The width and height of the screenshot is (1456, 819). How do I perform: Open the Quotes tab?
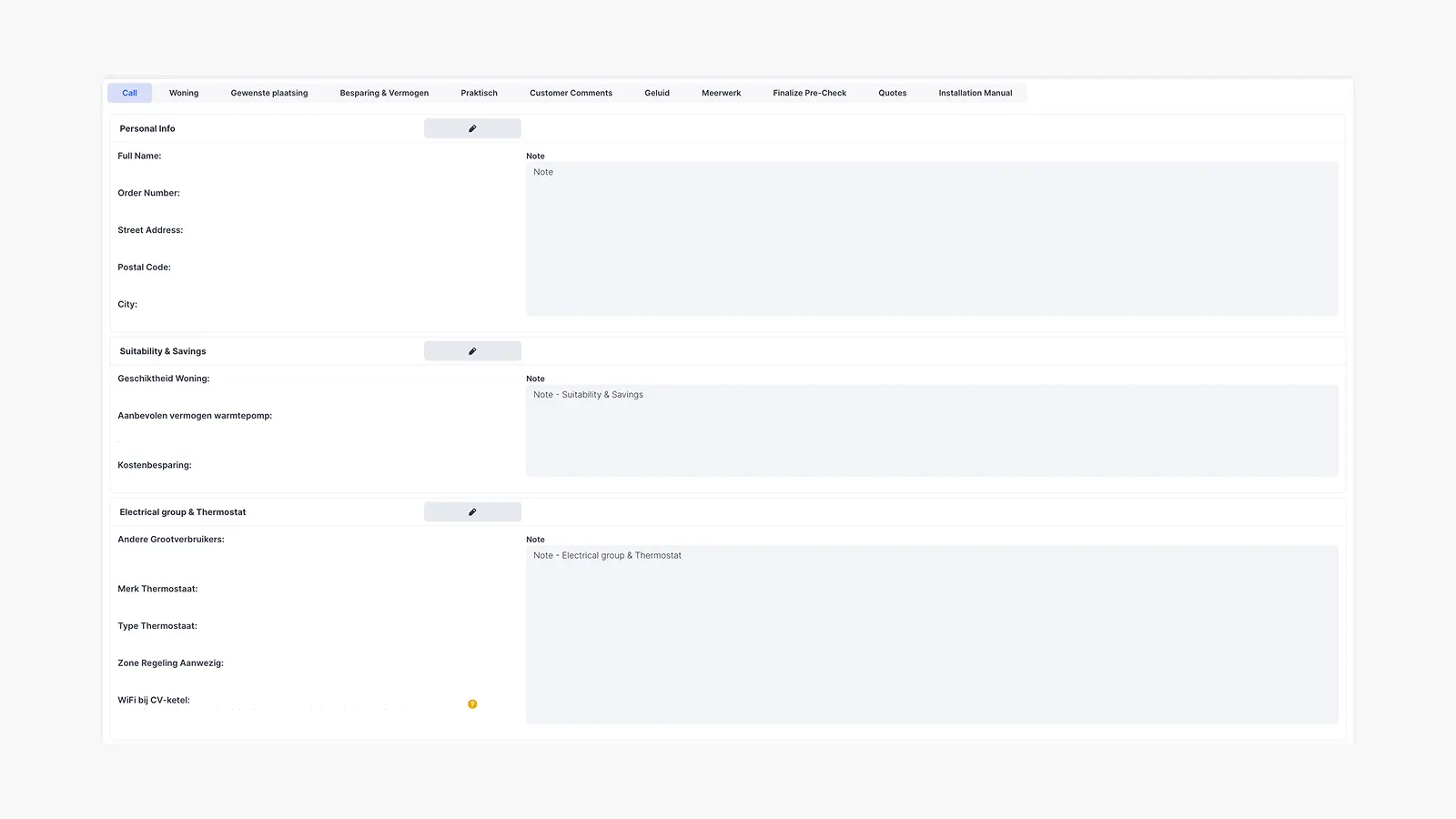click(893, 93)
